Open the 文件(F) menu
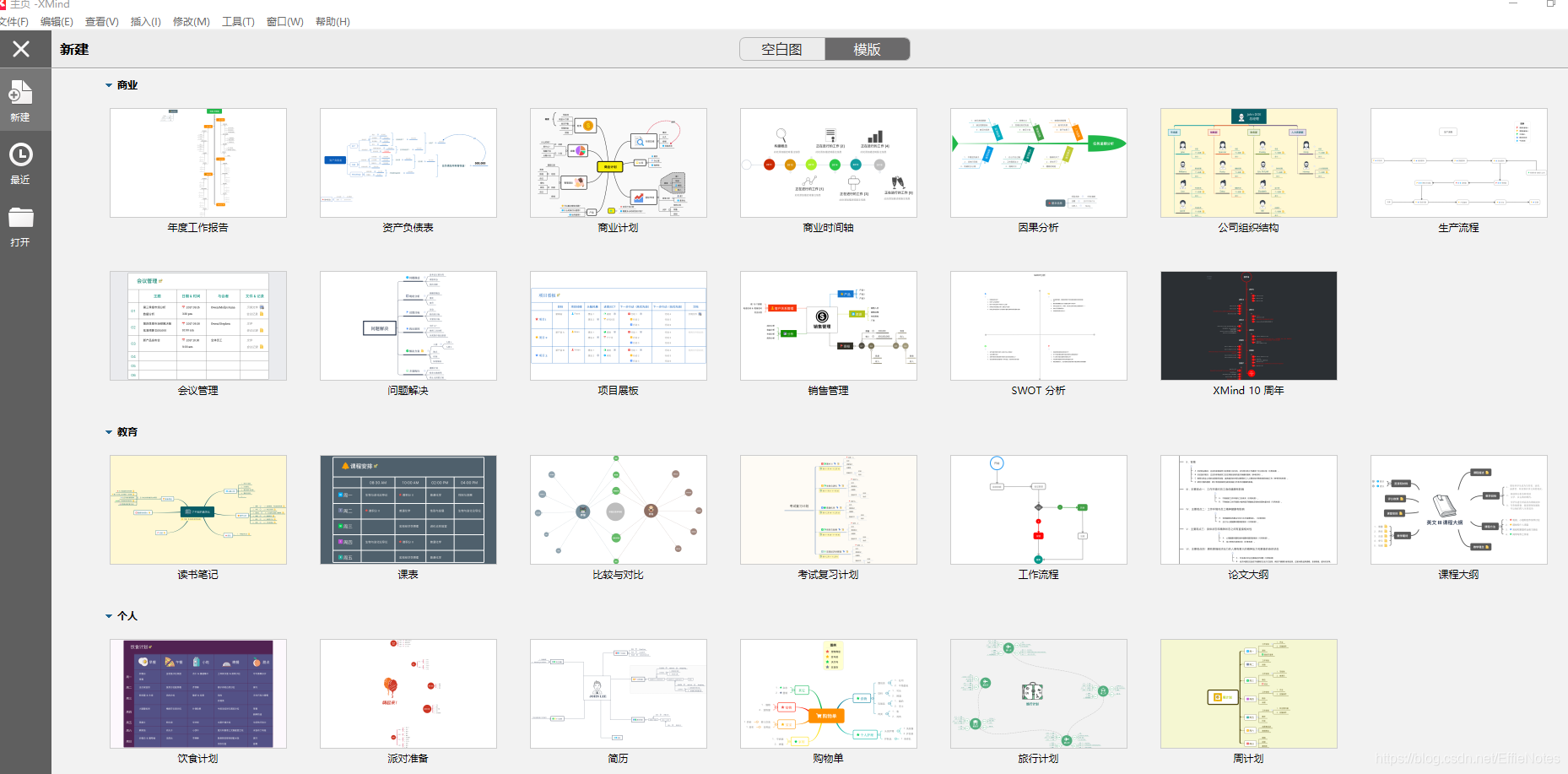Screen dimensions: 1568x774 (14, 21)
